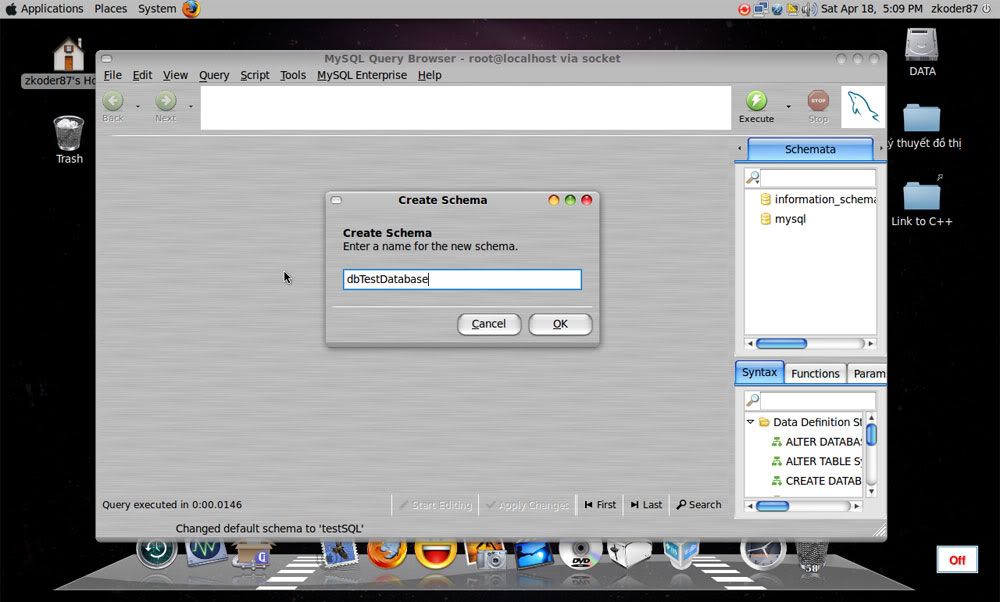Click the network monitors tray icon
Viewport: 1000px width, 602px height.
click(x=760, y=9)
